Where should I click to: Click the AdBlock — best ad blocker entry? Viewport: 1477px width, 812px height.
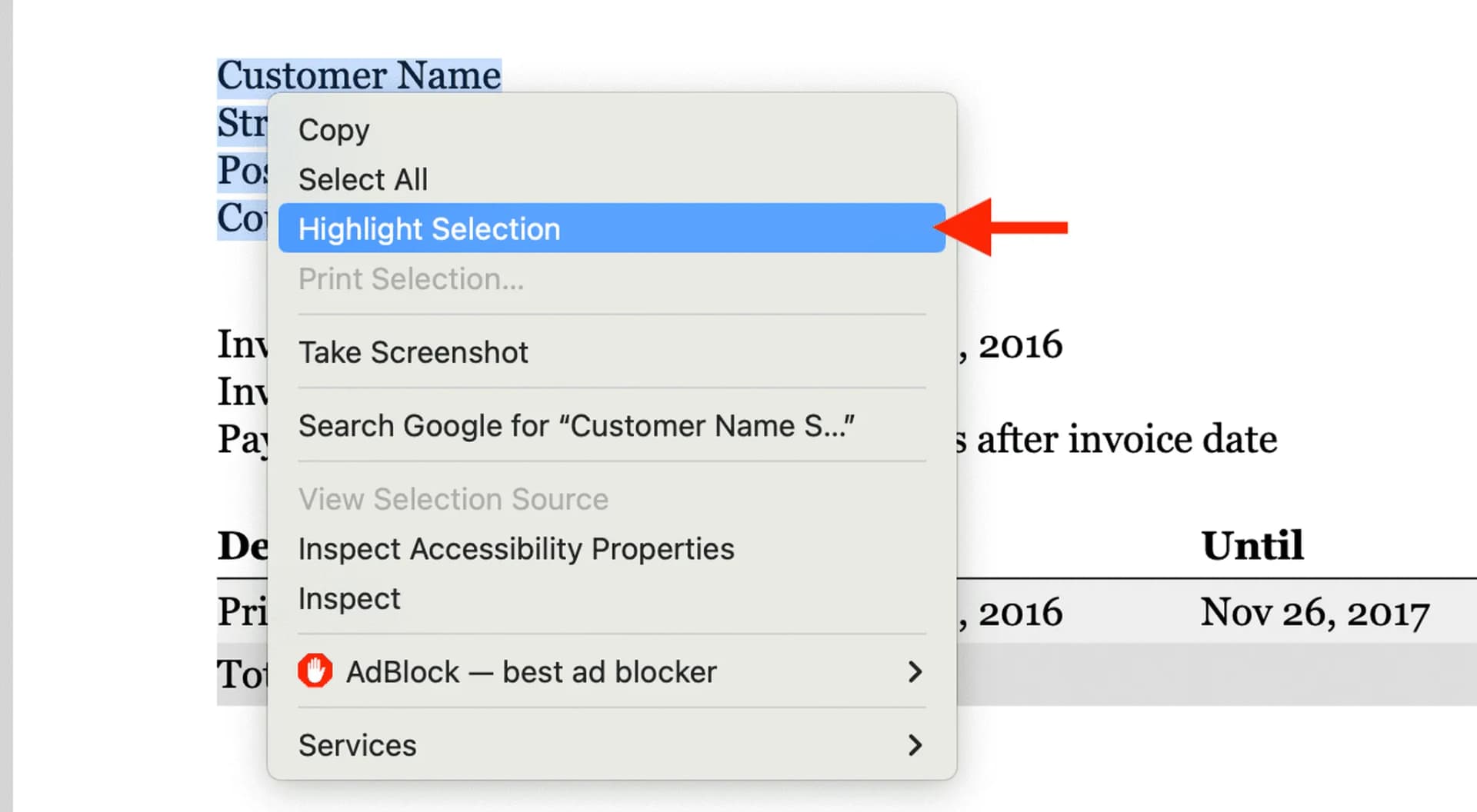(532, 672)
